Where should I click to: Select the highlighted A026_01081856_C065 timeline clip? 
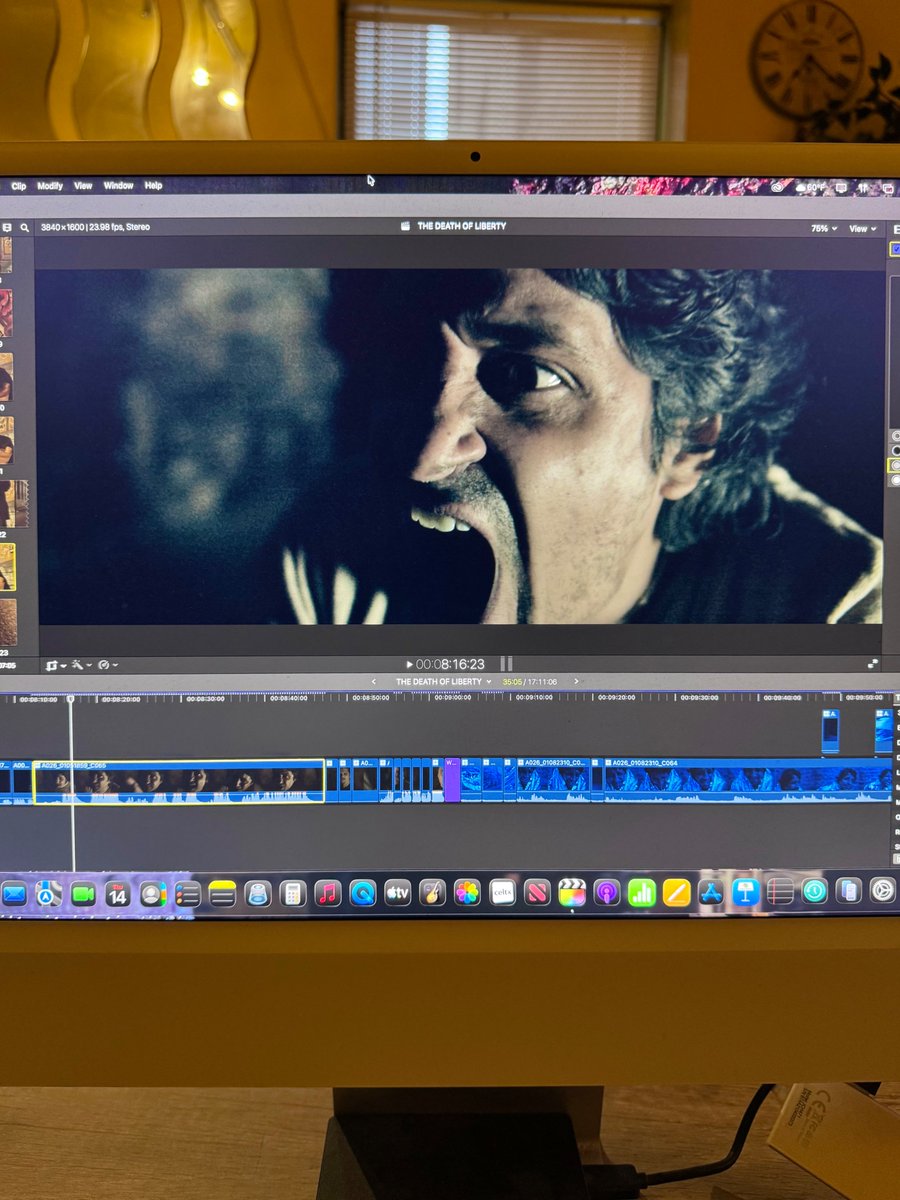pyautogui.click(x=179, y=782)
